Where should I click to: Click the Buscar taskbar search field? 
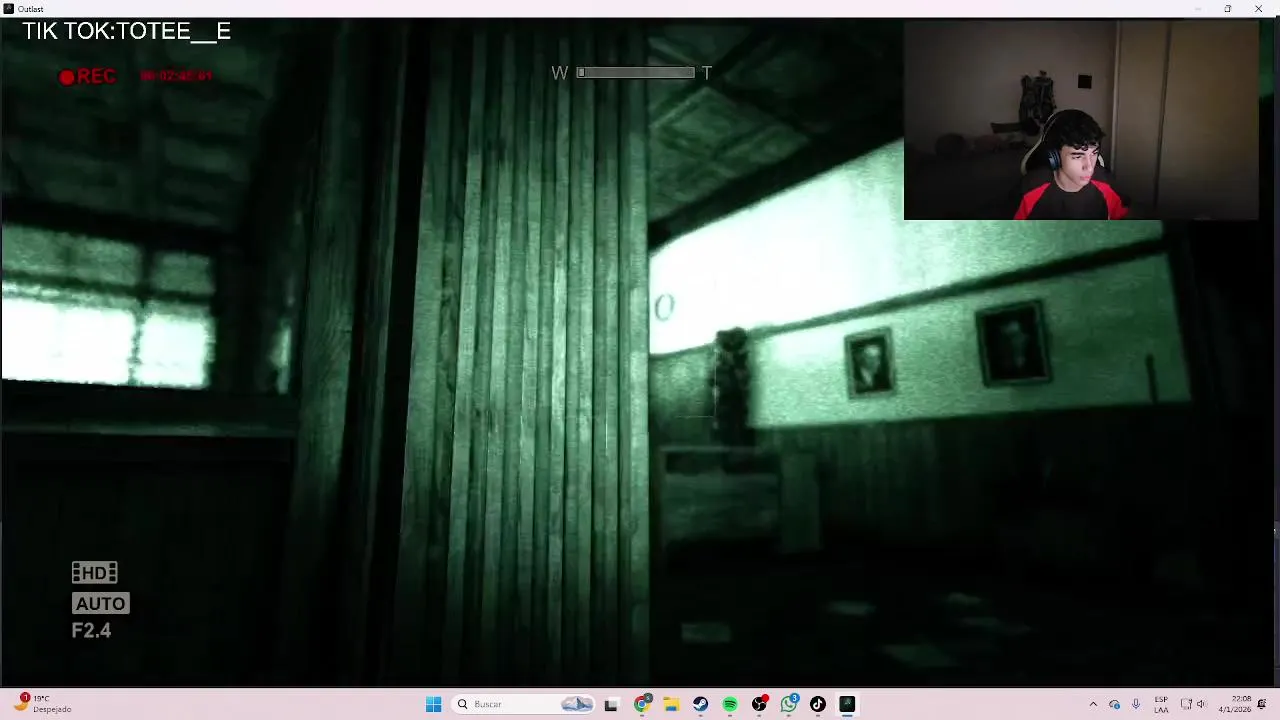click(523, 704)
